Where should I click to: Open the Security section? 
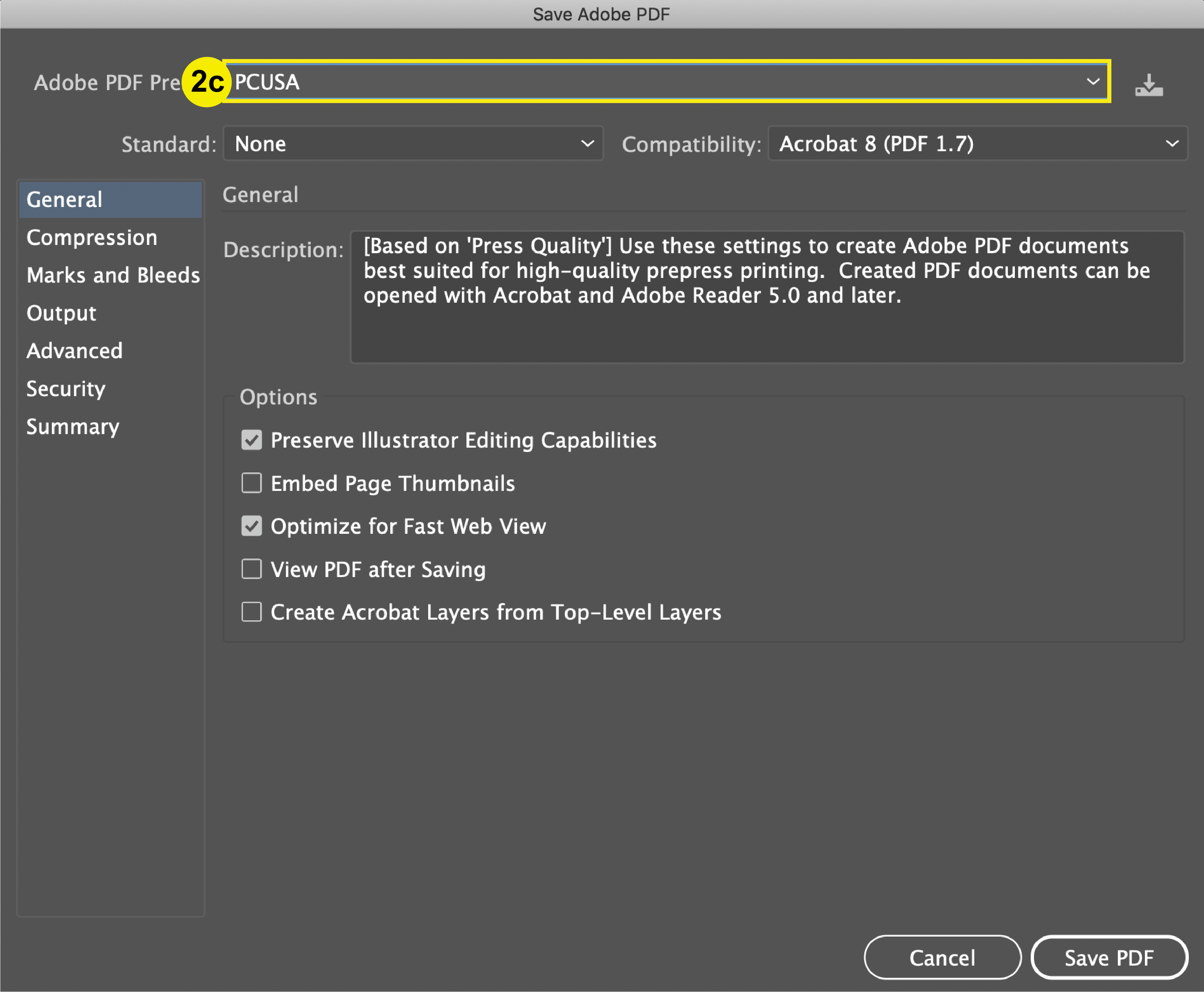tap(110, 389)
